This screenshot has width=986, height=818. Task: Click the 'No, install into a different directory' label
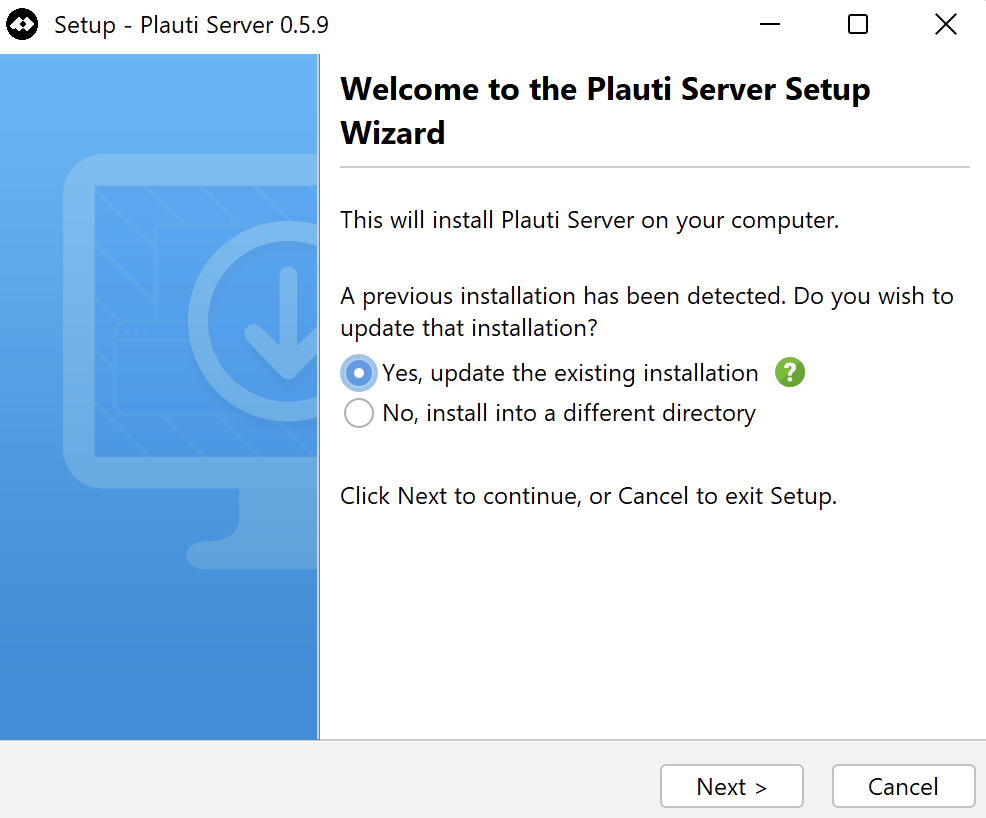569,413
